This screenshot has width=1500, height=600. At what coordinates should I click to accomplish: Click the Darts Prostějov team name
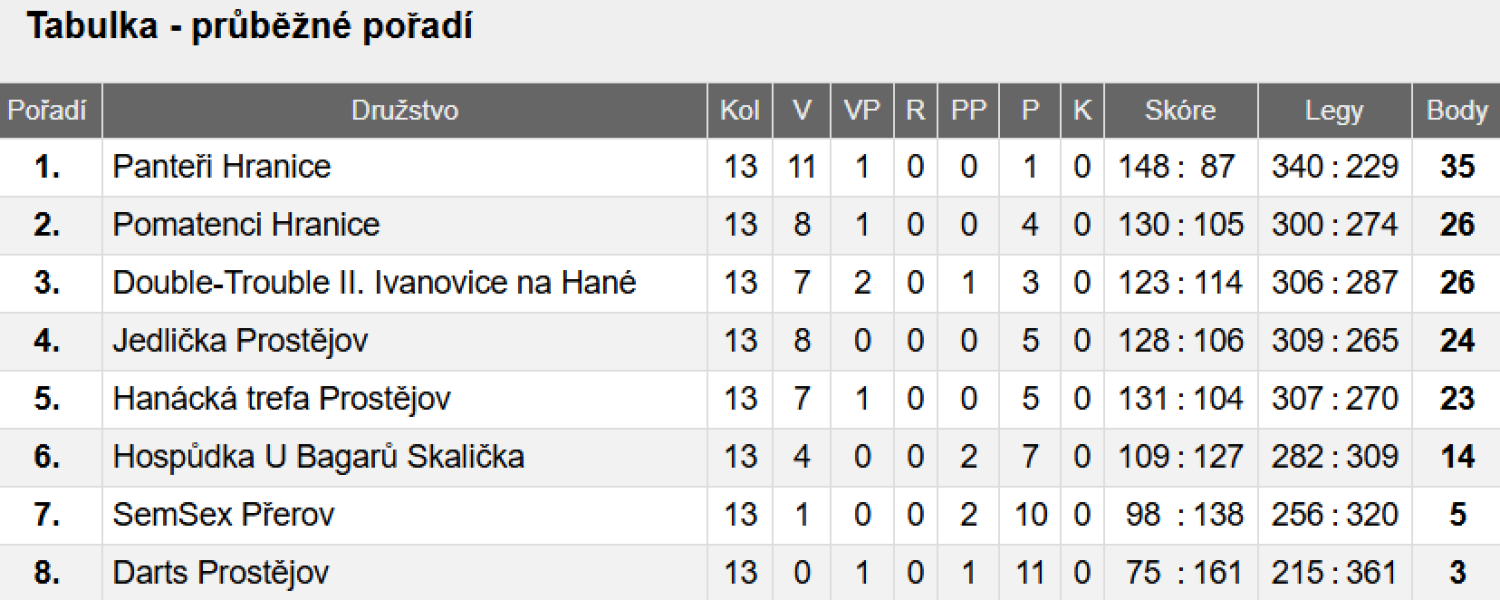tap(221, 573)
